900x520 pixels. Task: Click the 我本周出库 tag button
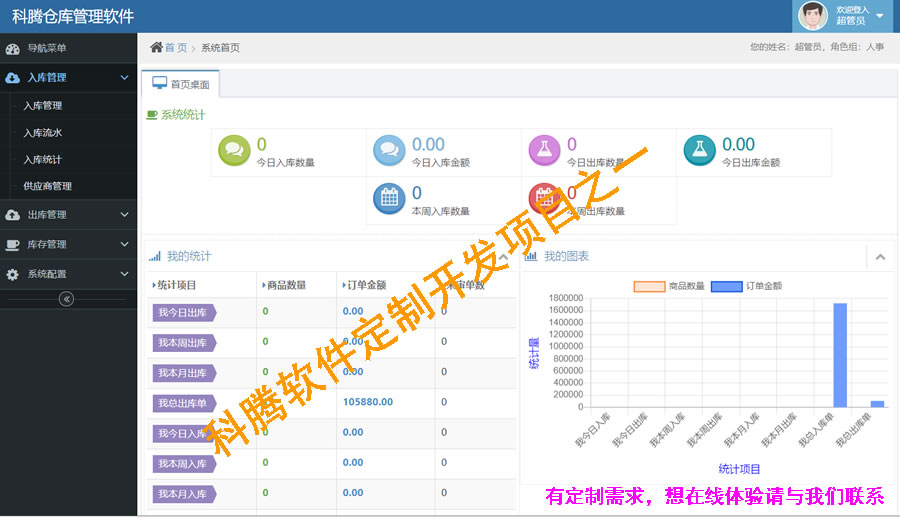pyautogui.click(x=184, y=343)
